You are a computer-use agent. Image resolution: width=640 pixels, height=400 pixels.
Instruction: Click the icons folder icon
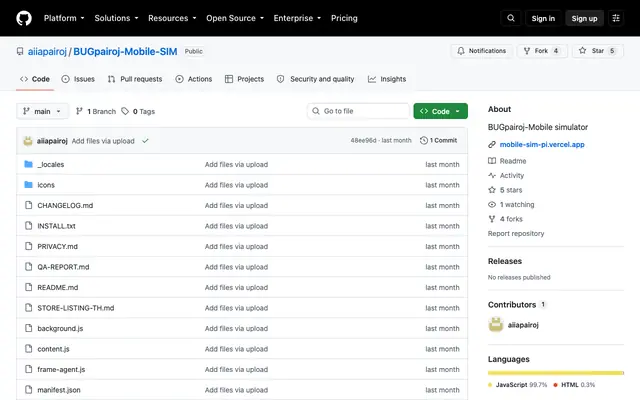28,184
